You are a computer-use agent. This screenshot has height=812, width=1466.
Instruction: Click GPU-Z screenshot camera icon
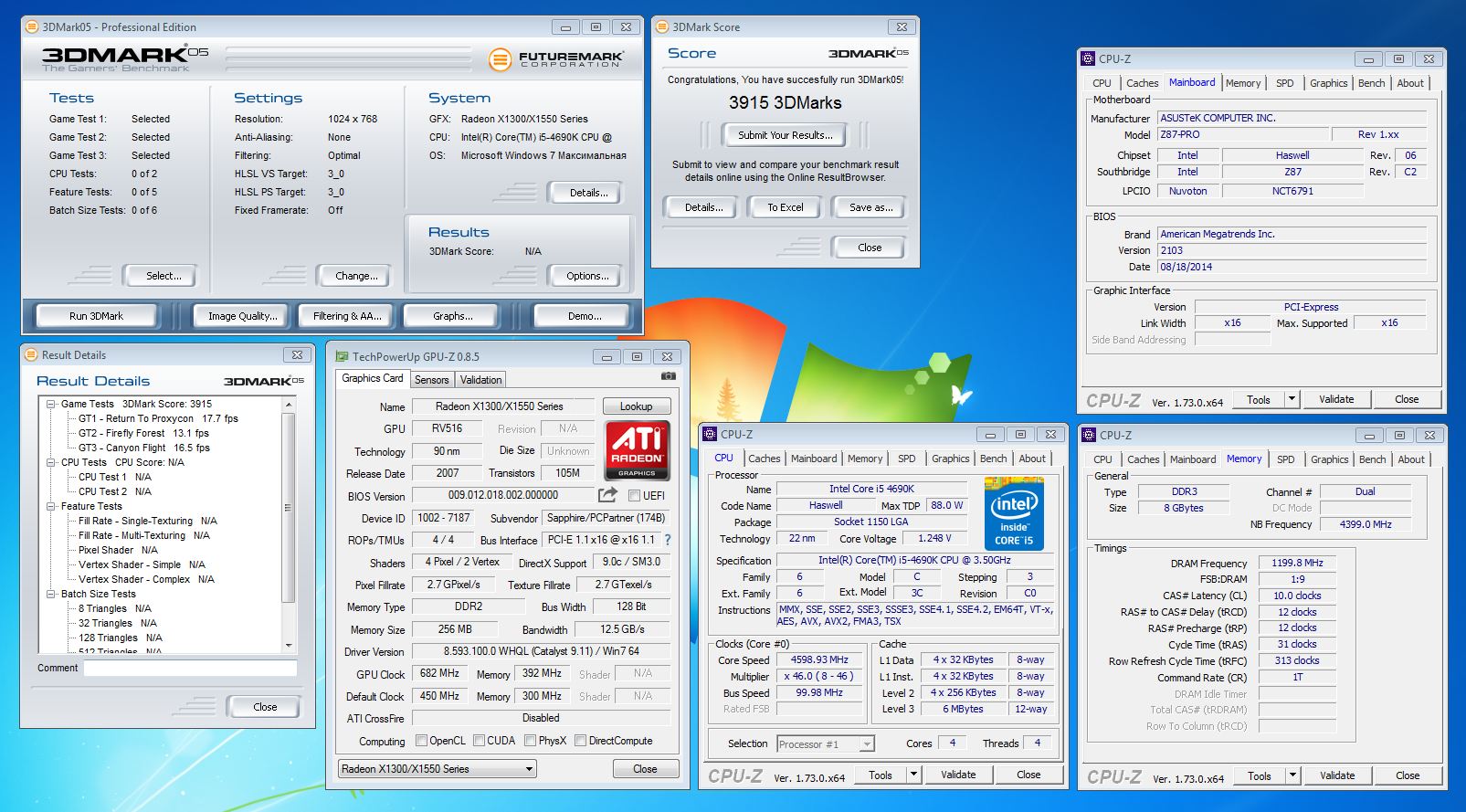(668, 376)
